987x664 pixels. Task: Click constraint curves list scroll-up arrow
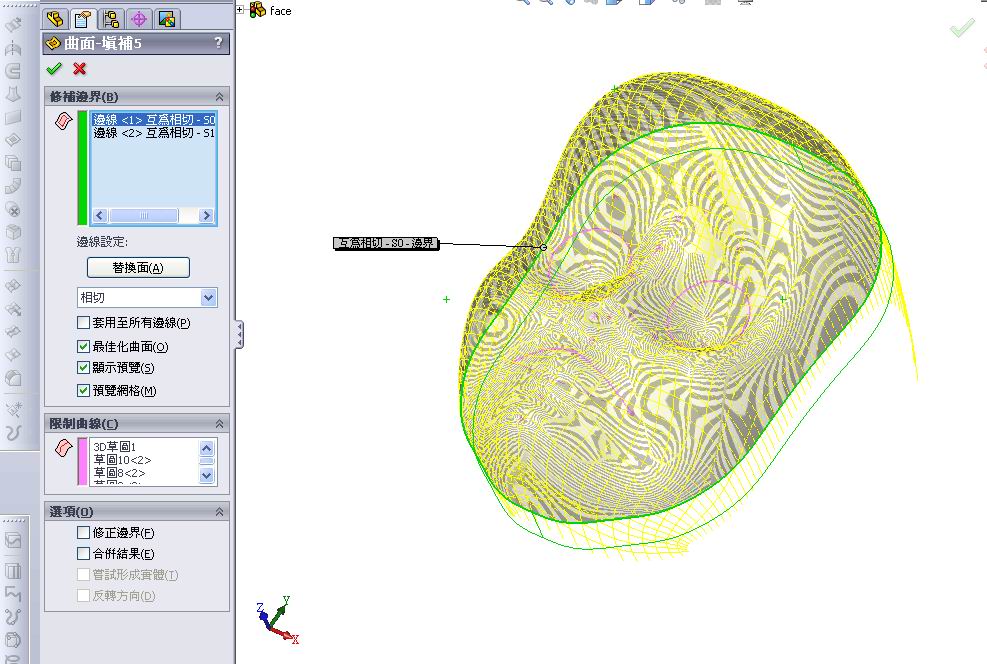[206, 447]
